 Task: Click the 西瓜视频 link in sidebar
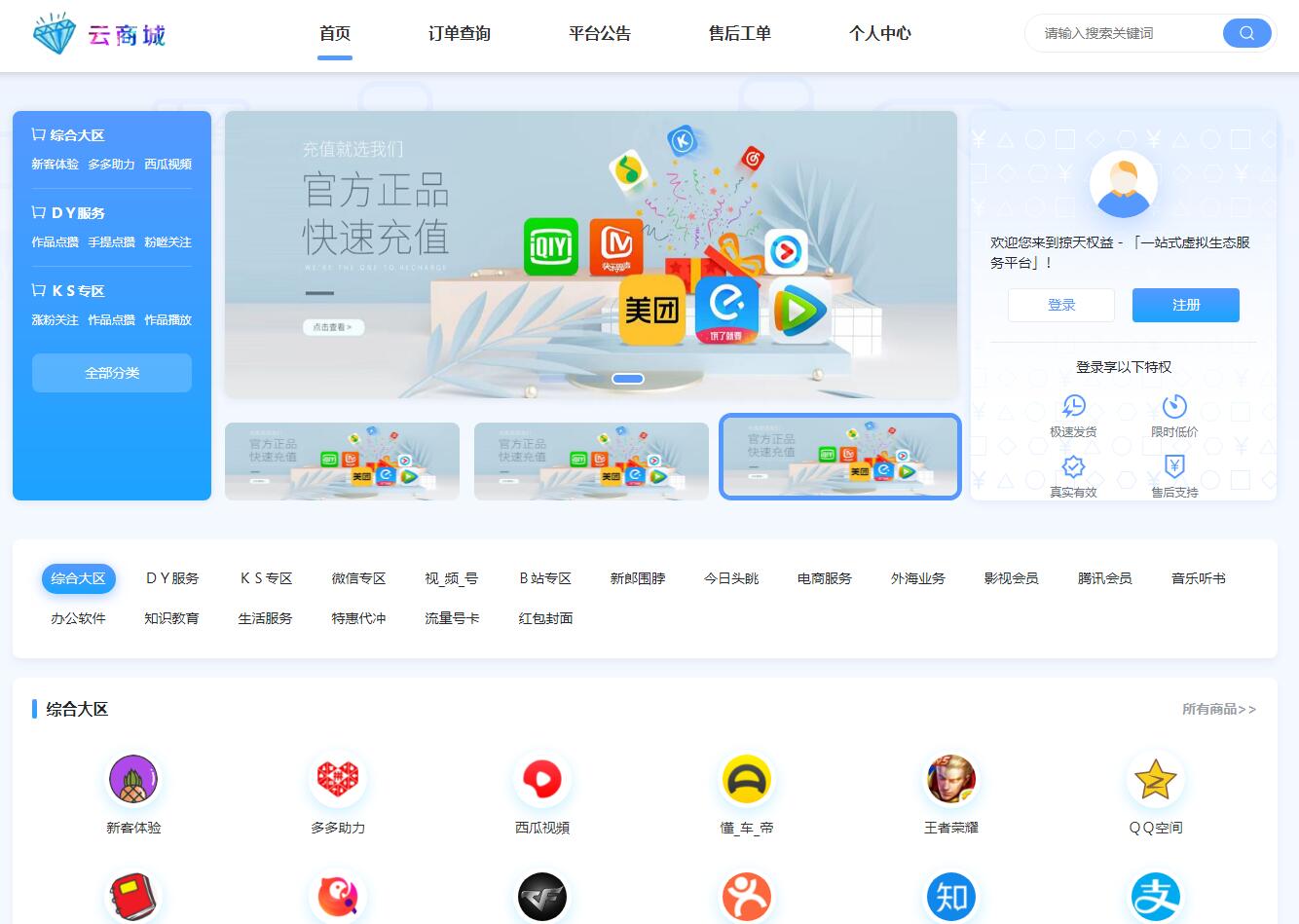(x=168, y=165)
